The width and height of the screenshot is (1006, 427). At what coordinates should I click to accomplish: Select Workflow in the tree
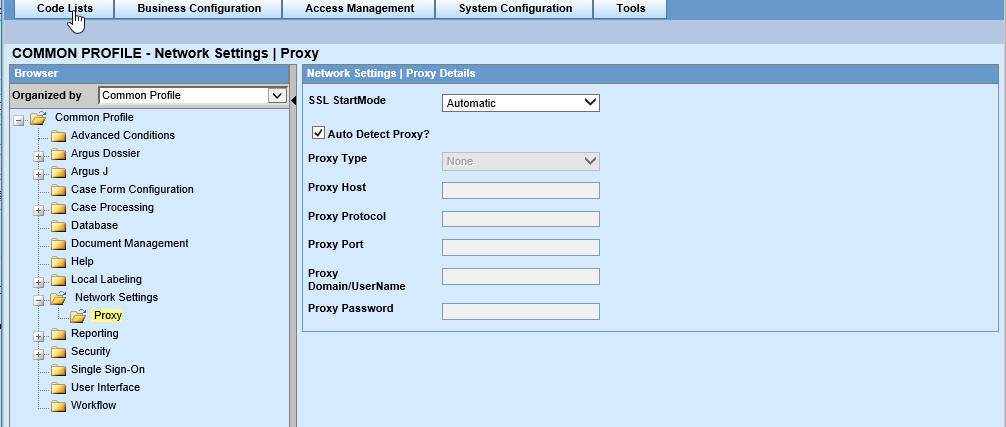tap(94, 405)
